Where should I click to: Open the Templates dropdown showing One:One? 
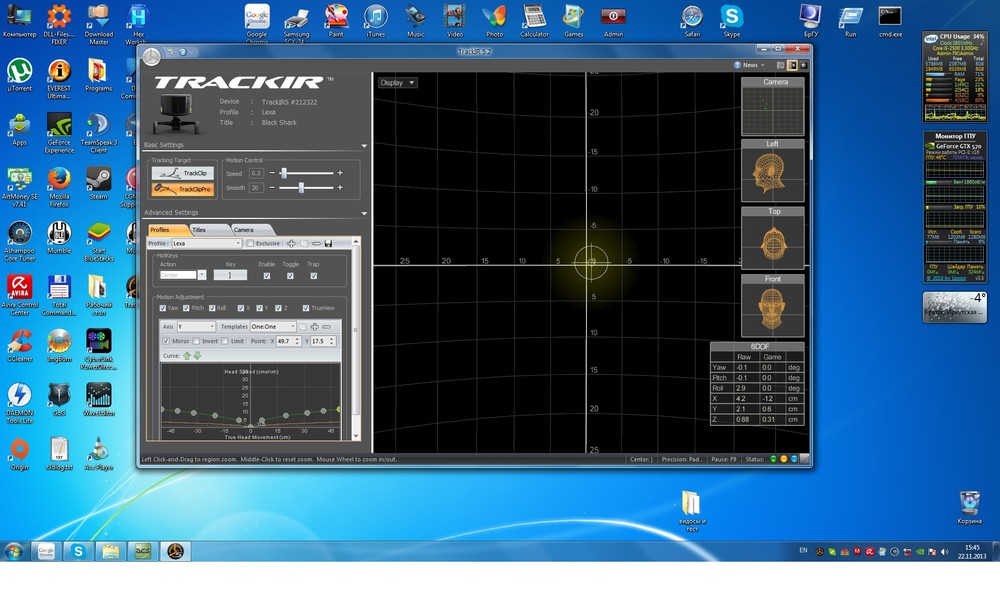273,326
